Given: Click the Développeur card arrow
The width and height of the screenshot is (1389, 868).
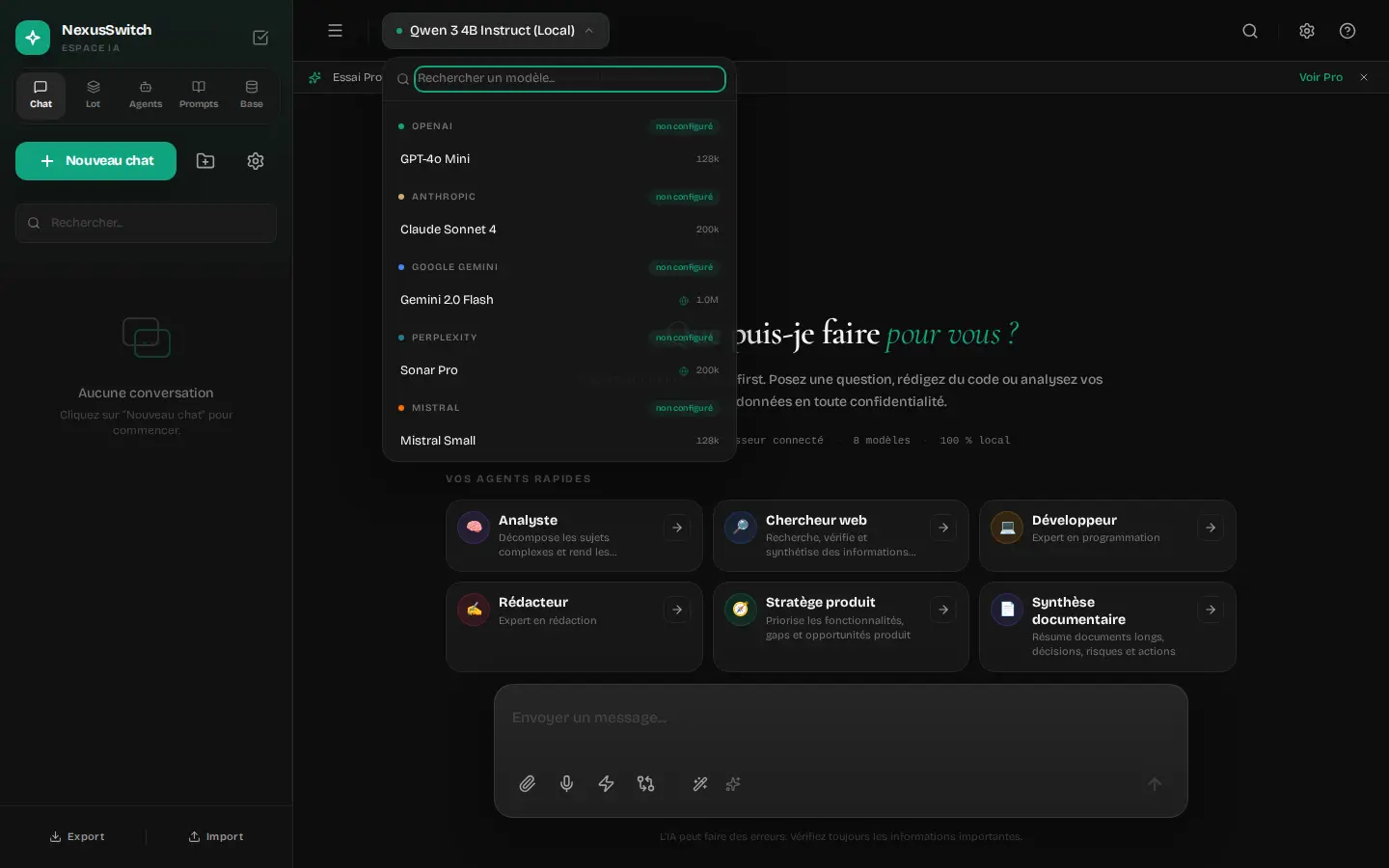Looking at the screenshot, I should pos(1211,528).
